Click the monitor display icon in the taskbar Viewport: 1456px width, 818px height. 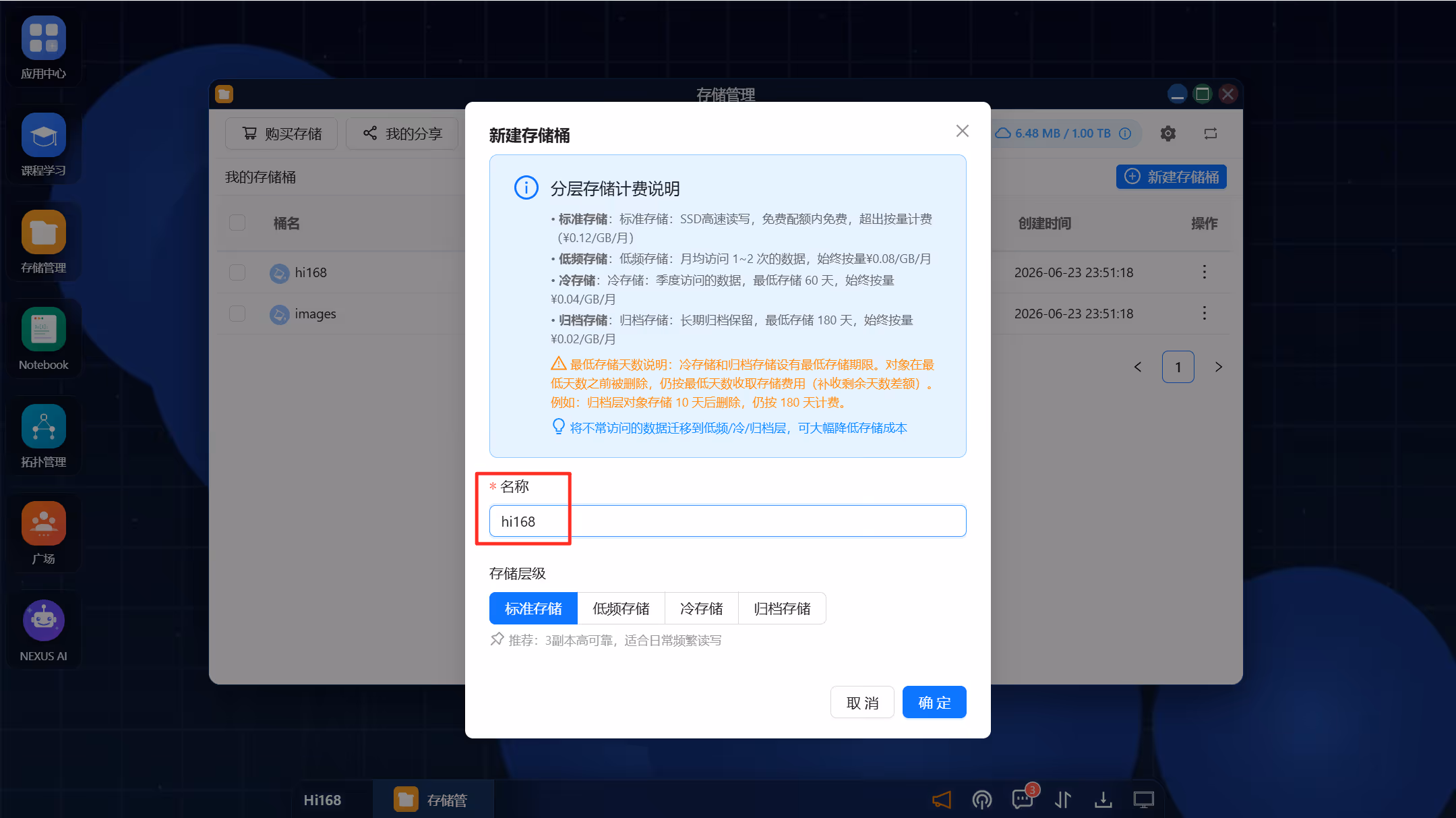click(1144, 800)
